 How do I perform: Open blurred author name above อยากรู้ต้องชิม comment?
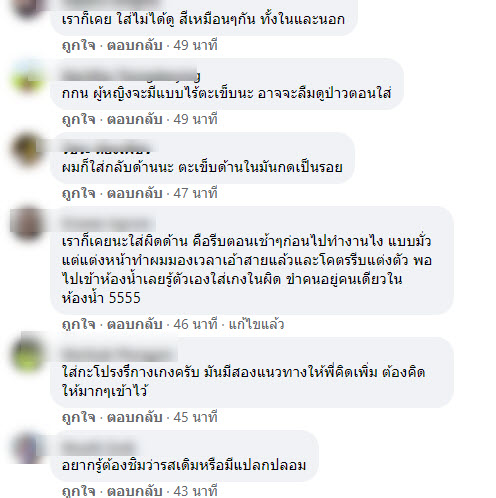pos(99,447)
